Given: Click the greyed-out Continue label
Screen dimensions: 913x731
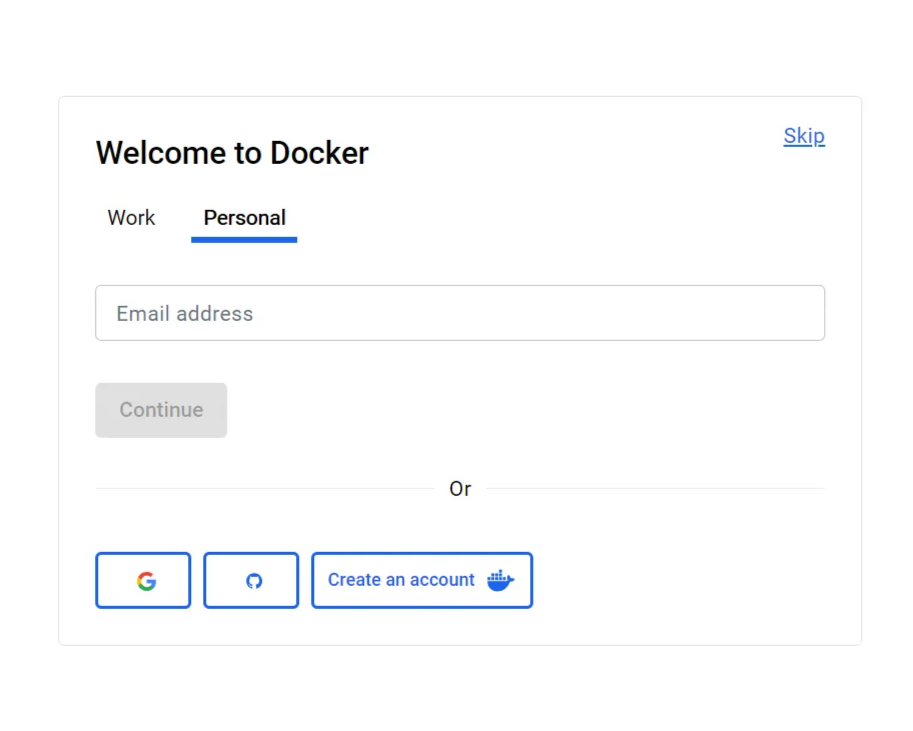Looking at the screenshot, I should coord(161,410).
